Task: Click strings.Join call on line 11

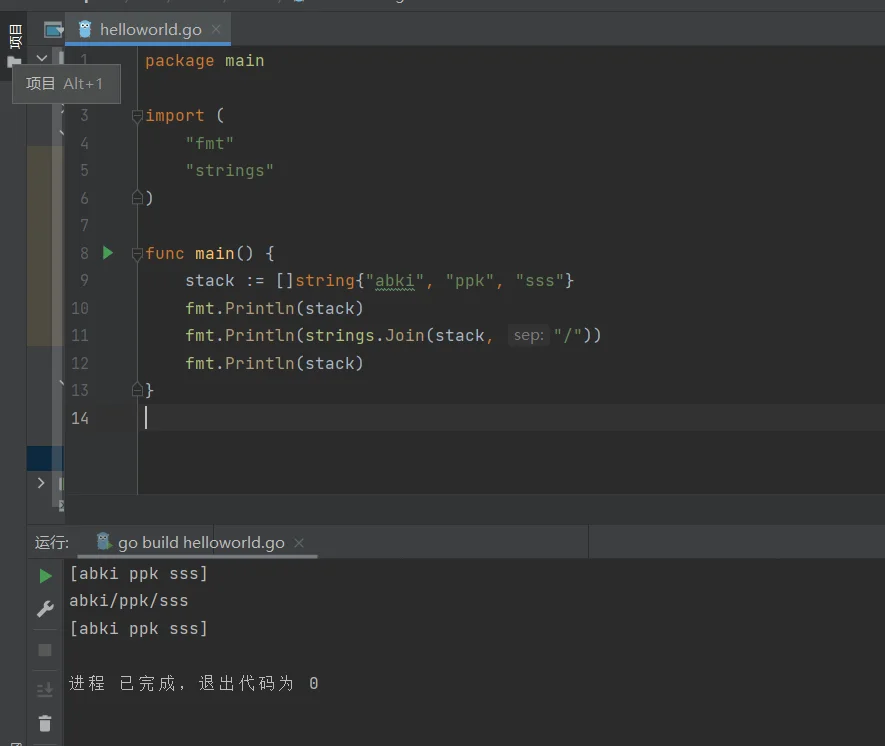Action: 453,336
